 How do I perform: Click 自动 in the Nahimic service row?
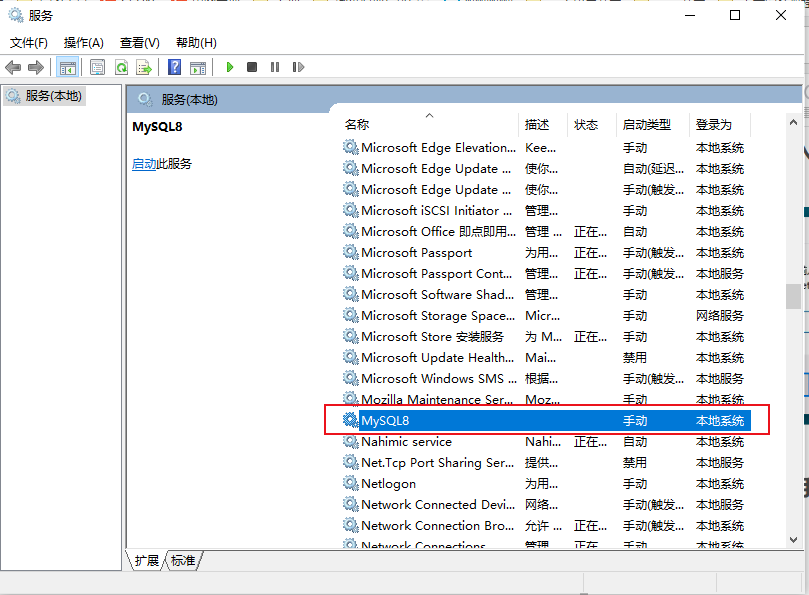(635, 442)
